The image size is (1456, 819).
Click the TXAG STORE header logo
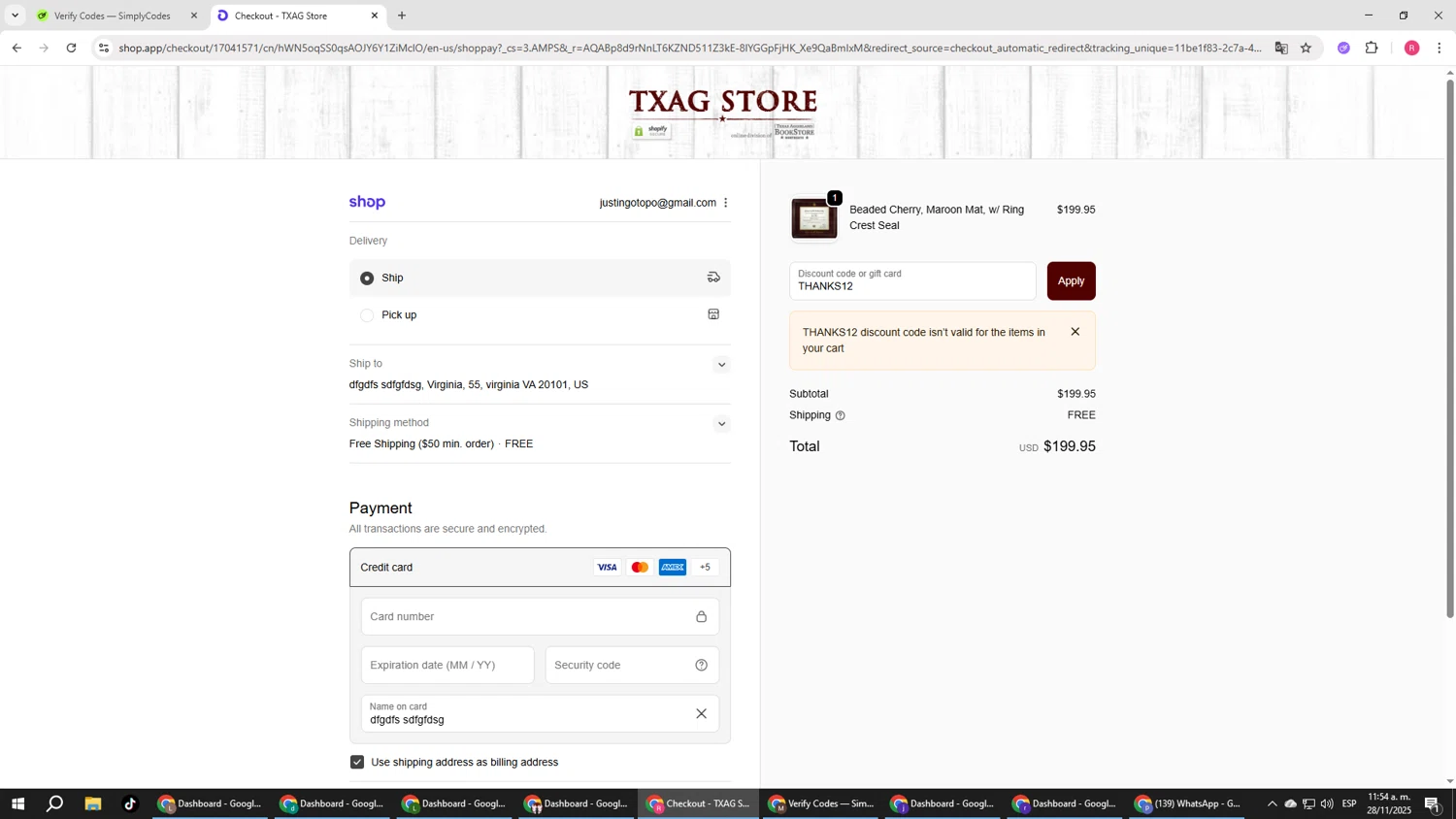coord(723,113)
